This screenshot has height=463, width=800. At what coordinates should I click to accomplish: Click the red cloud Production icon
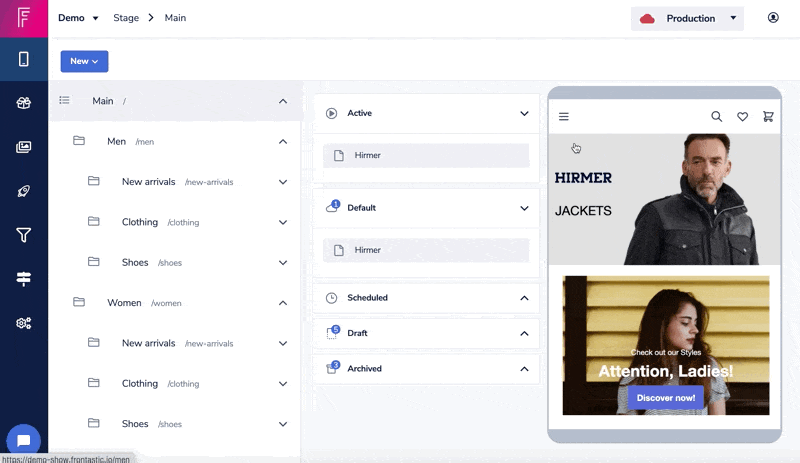click(647, 19)
